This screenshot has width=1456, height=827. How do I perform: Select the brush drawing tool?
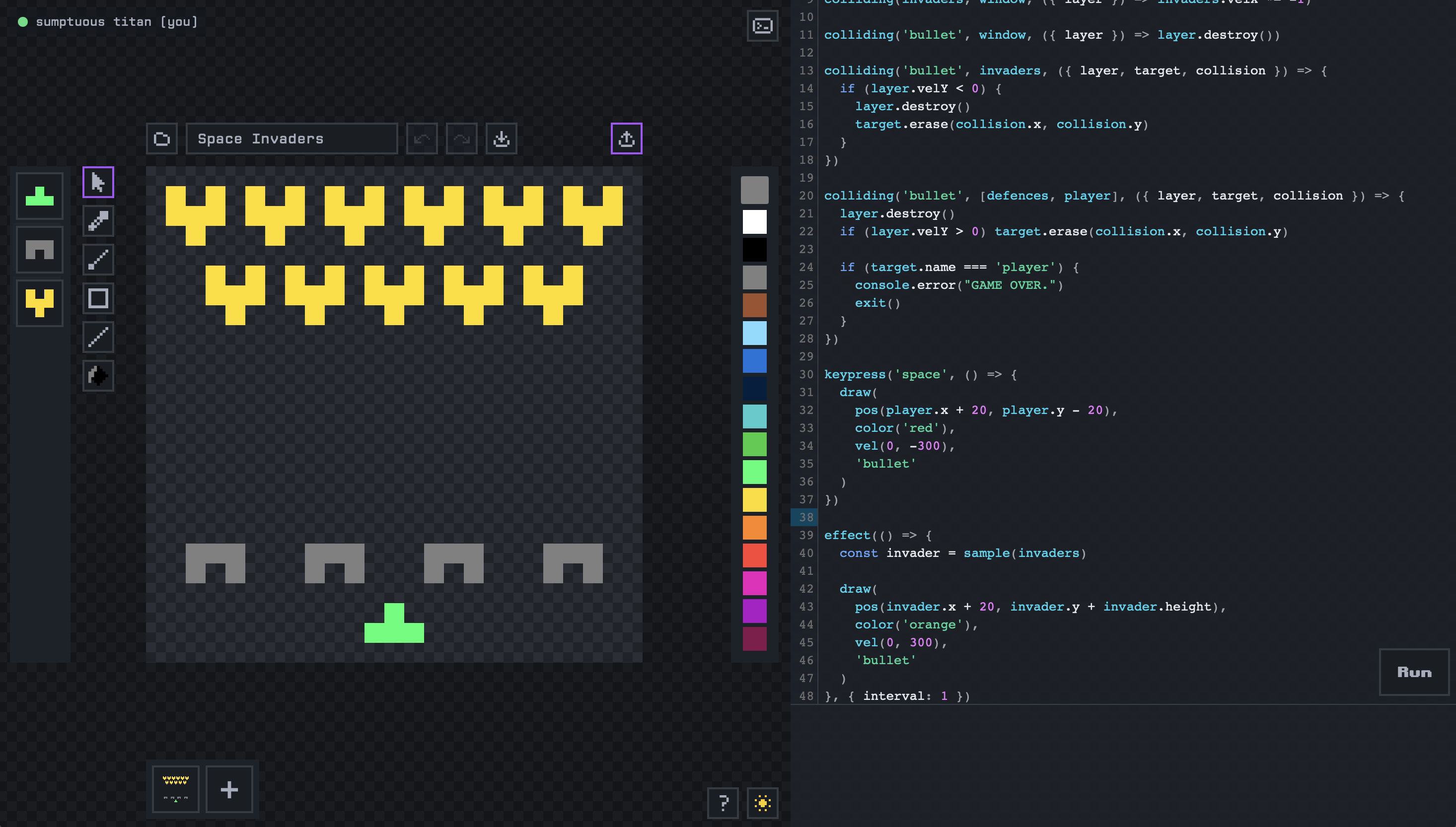pyautogui.click(x=98, y=260)
